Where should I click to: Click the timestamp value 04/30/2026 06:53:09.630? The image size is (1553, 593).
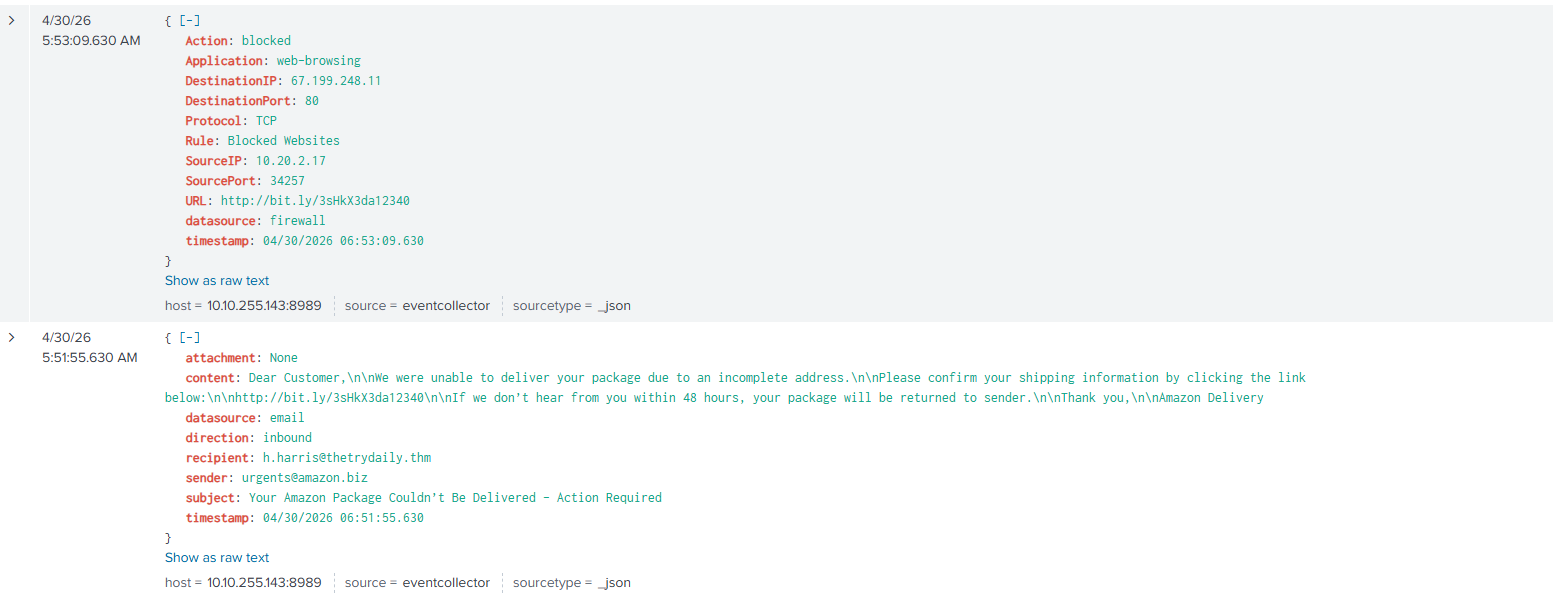pyautogui.click(x=343, y=241)
